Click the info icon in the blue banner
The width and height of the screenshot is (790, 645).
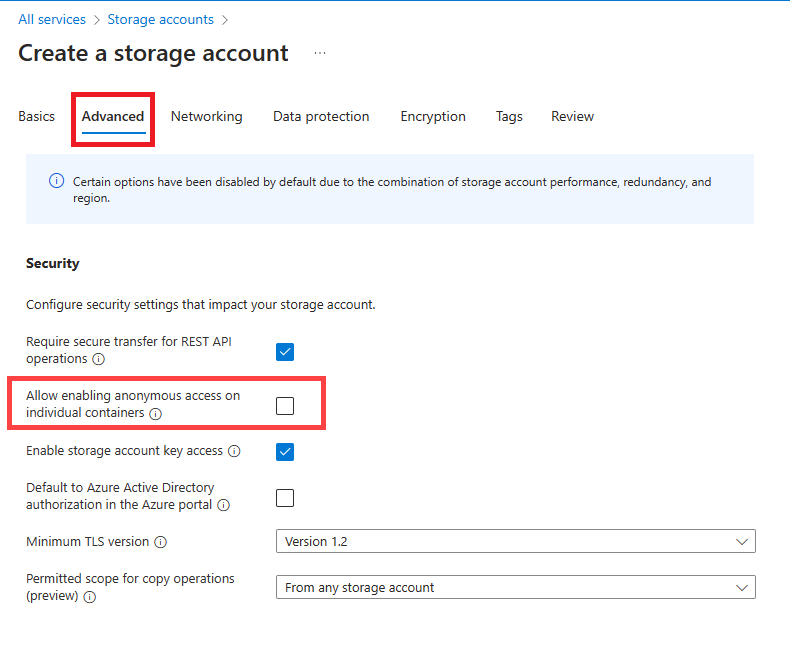pos(56,182)
